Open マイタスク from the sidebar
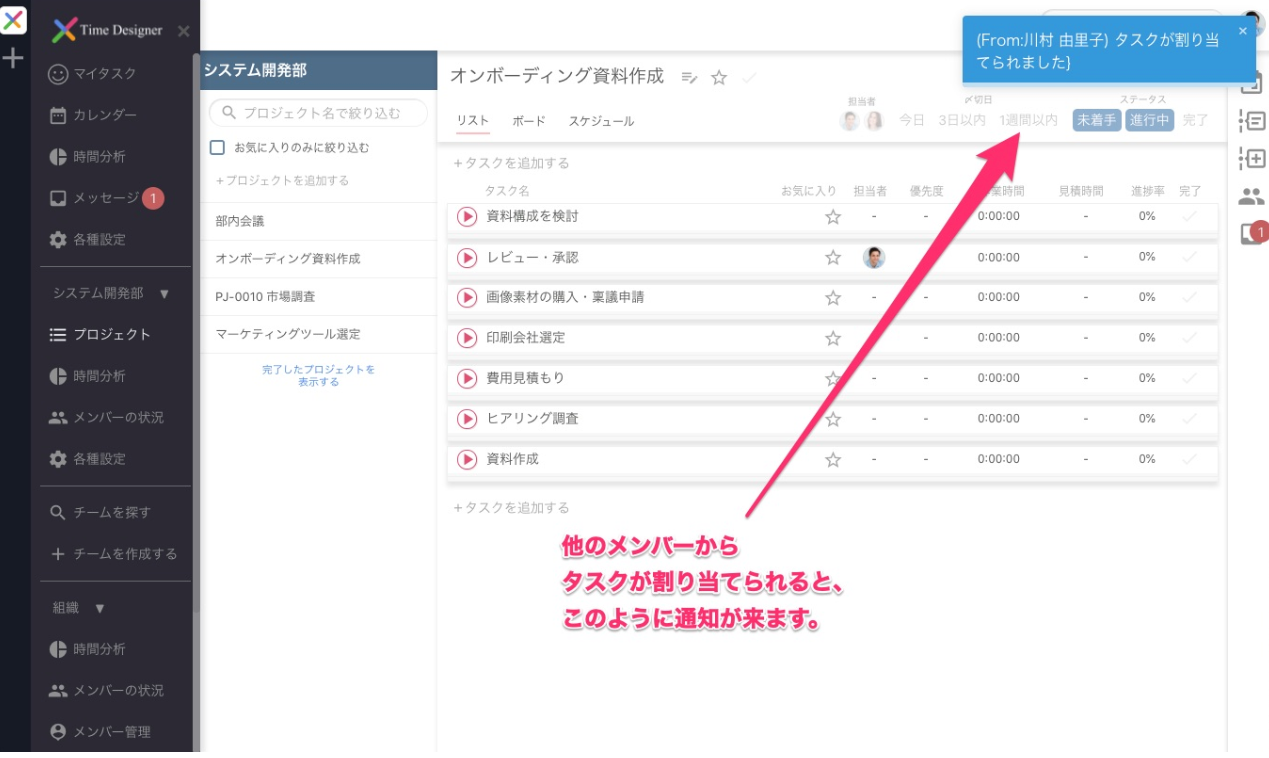Screen dimensions: 1269x758 90,72
